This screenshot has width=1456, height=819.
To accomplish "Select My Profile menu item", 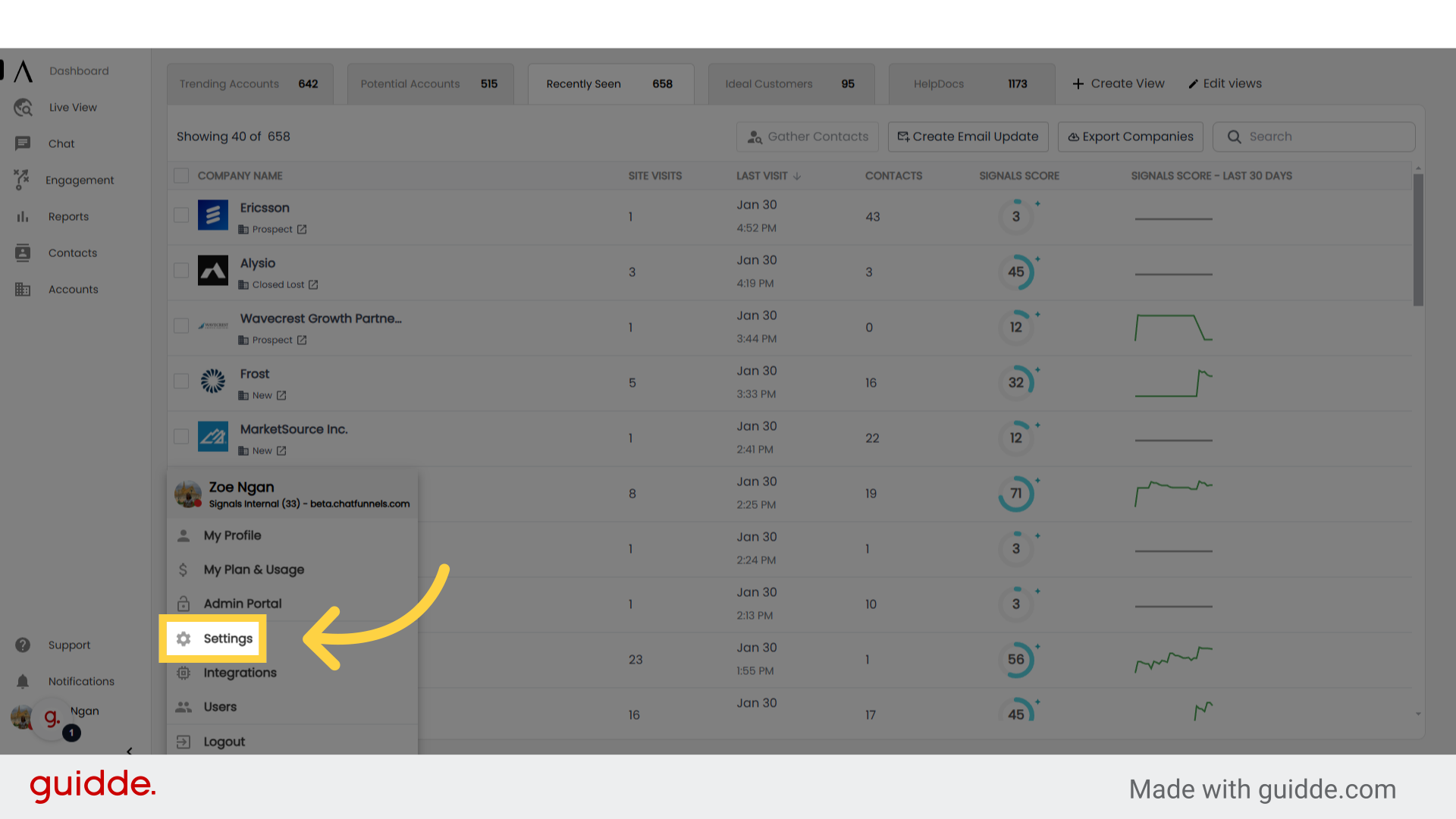I will [292, 535].
